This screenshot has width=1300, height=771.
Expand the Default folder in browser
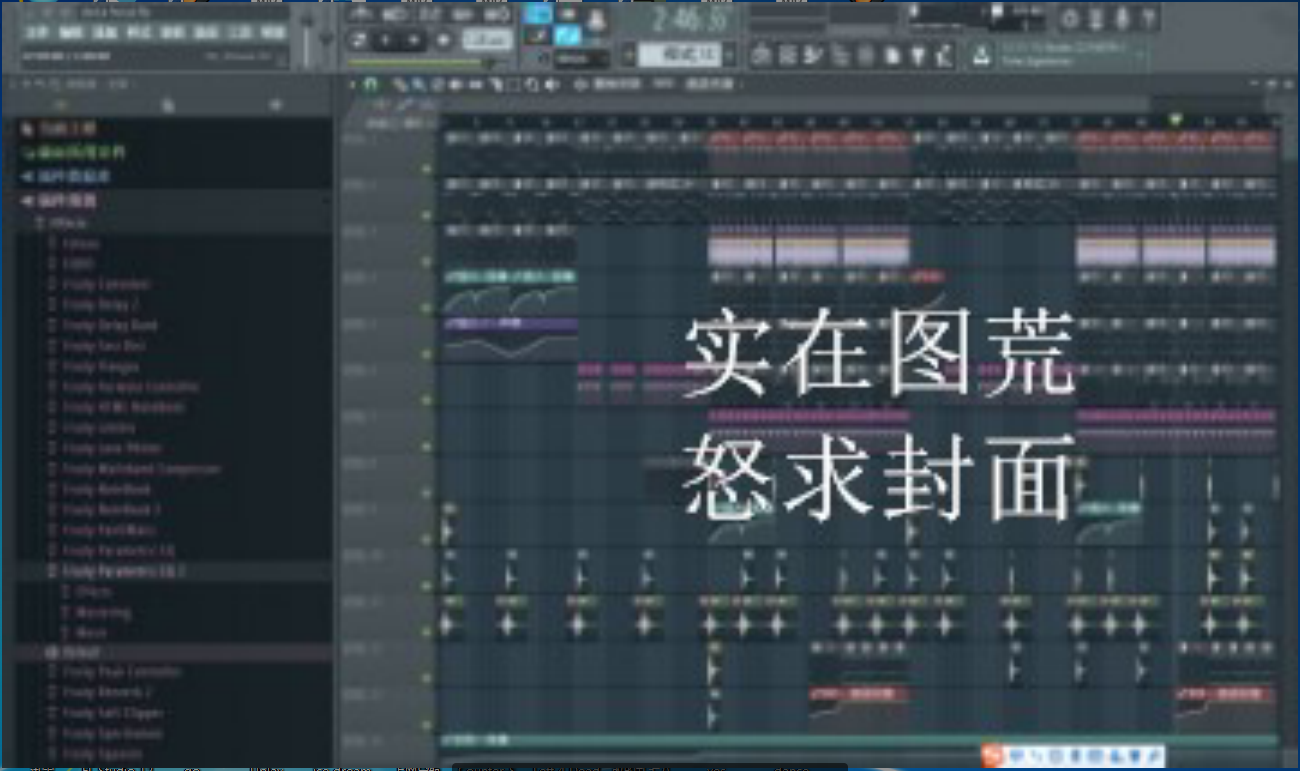pos(72,651)
